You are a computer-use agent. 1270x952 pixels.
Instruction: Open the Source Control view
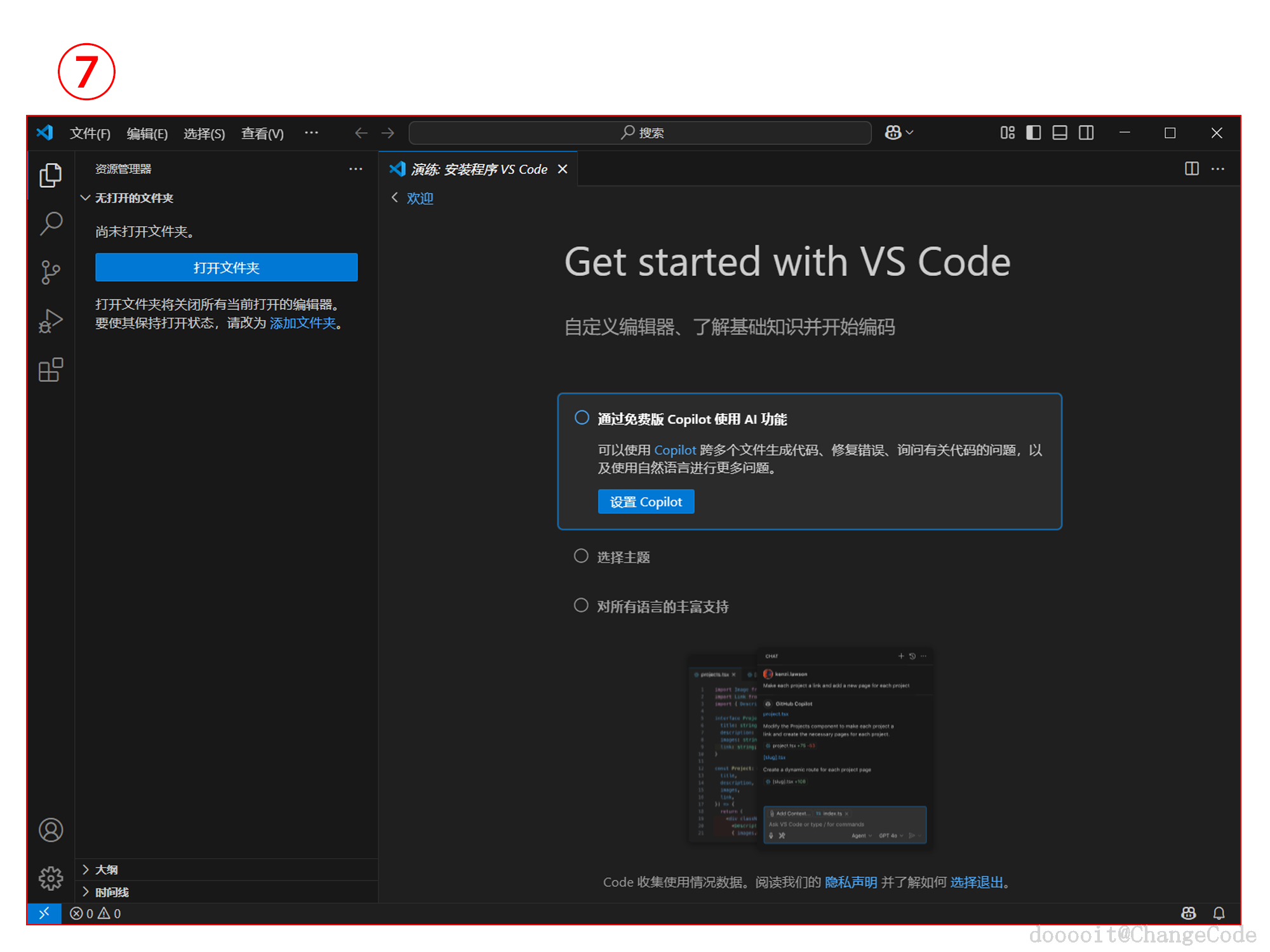(51, 272)
